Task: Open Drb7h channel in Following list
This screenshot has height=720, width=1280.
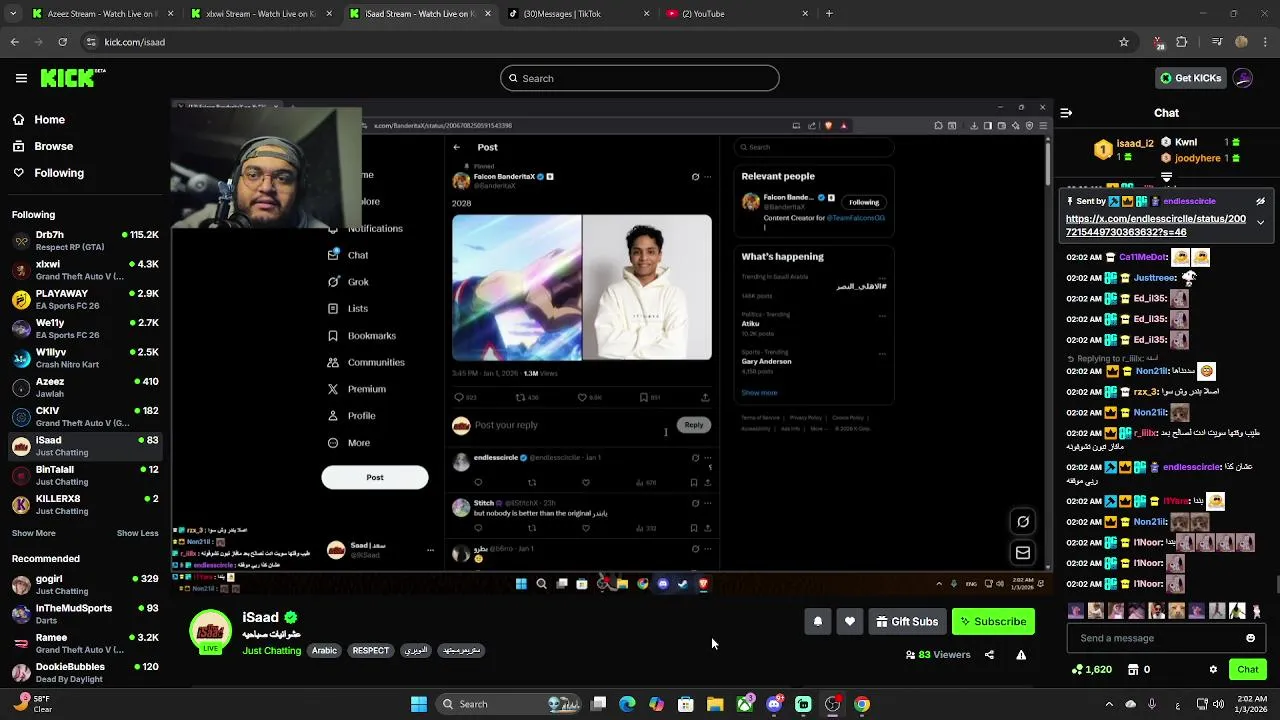Action: click(85, 240)
